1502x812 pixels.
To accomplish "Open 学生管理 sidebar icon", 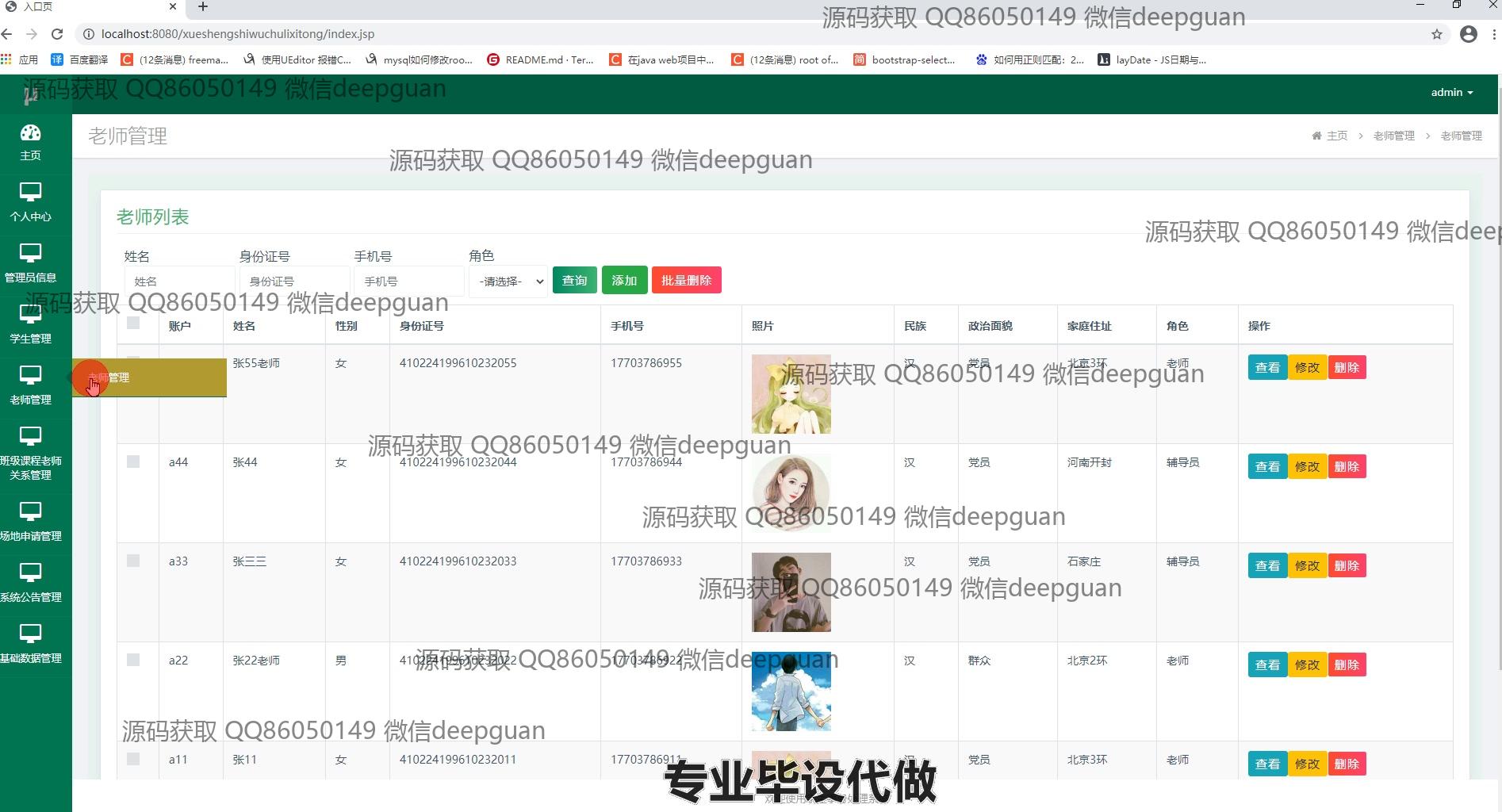I will (x=30, y=315).
